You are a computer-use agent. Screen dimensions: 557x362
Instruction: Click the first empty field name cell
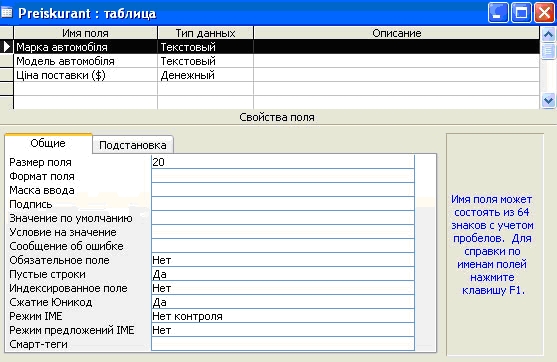tap(85, 89)
